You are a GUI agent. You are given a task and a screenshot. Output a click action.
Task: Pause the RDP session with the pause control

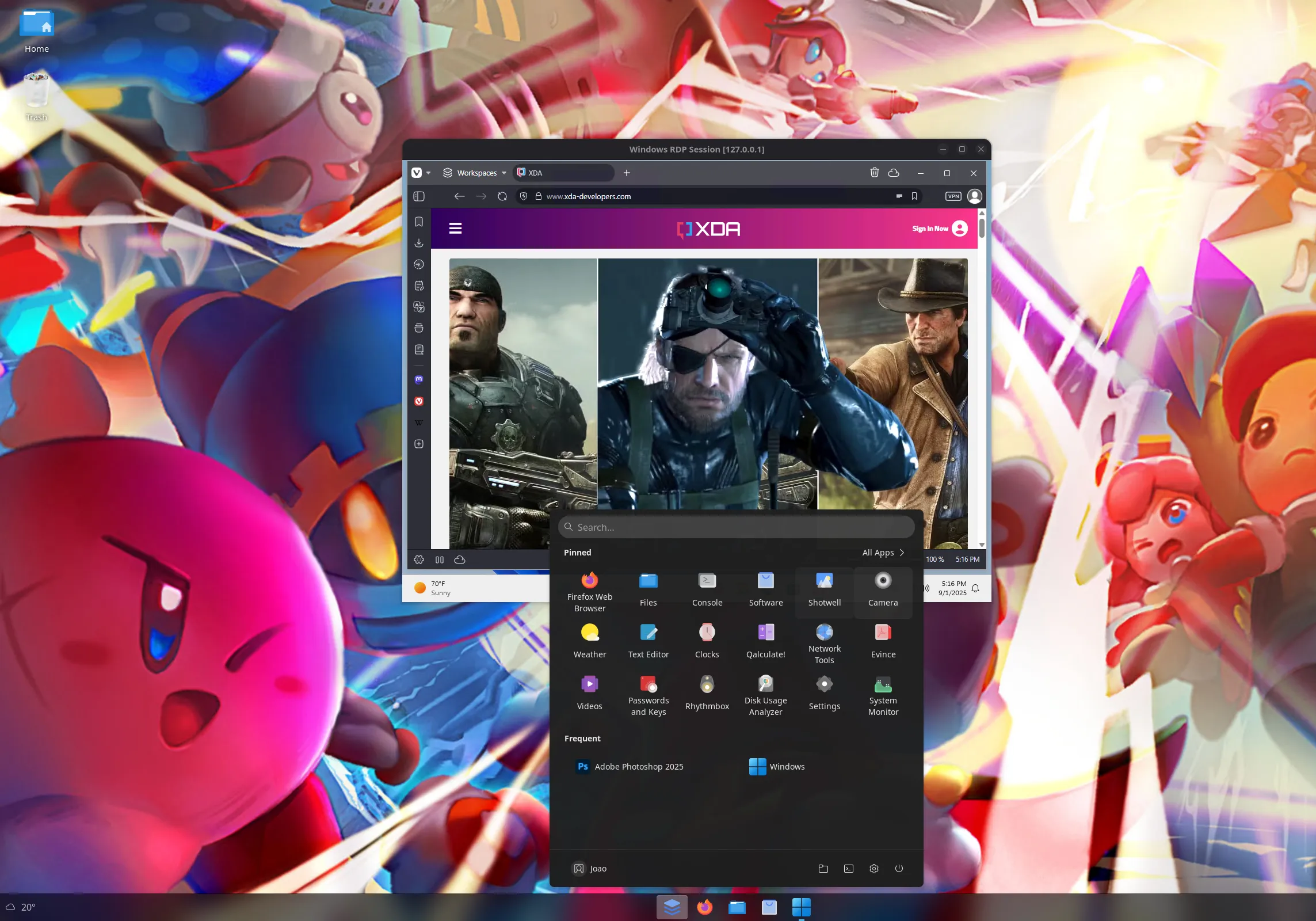(x=440, y=559)
